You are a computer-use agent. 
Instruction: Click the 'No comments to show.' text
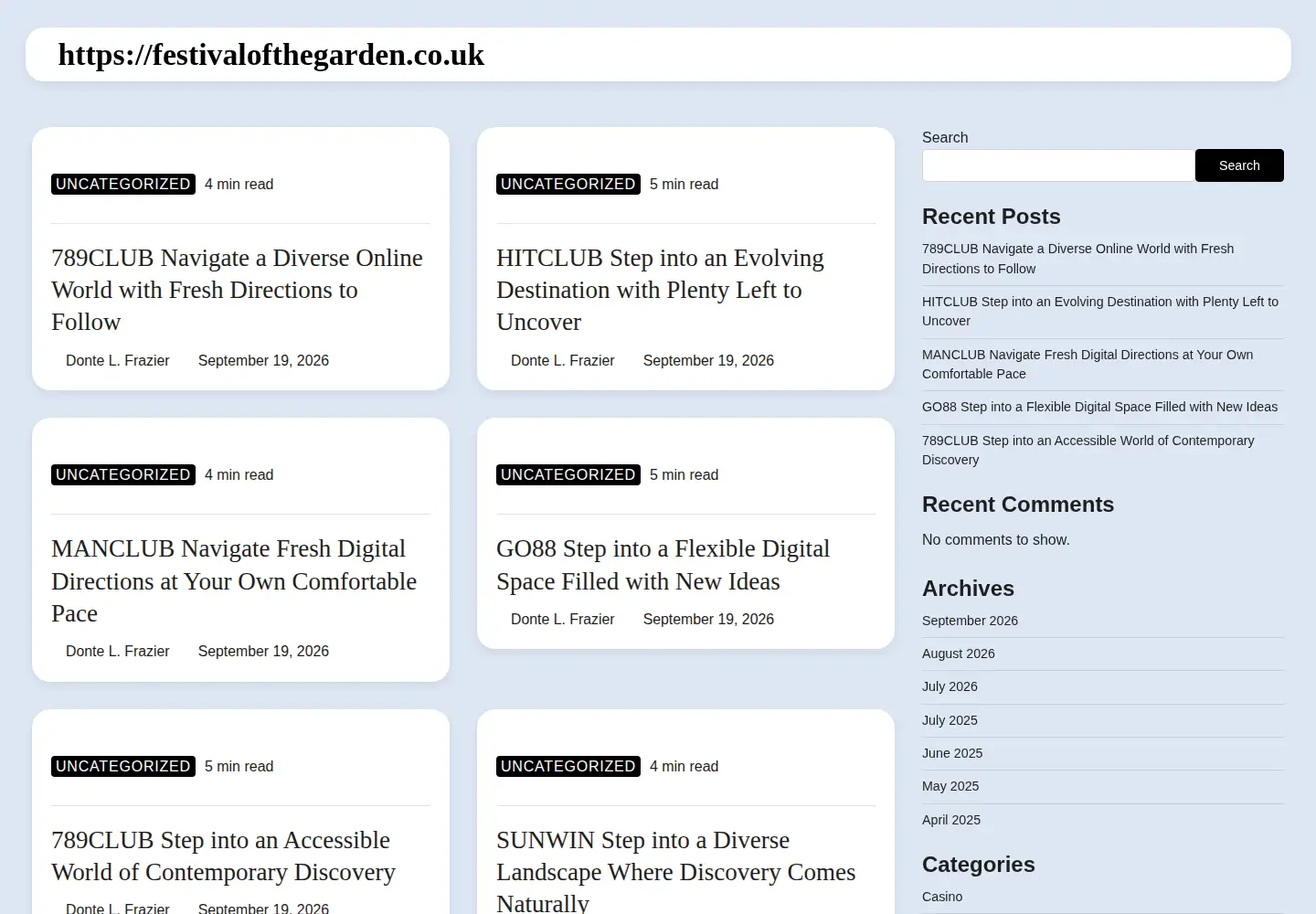click(x=995, y=539)
